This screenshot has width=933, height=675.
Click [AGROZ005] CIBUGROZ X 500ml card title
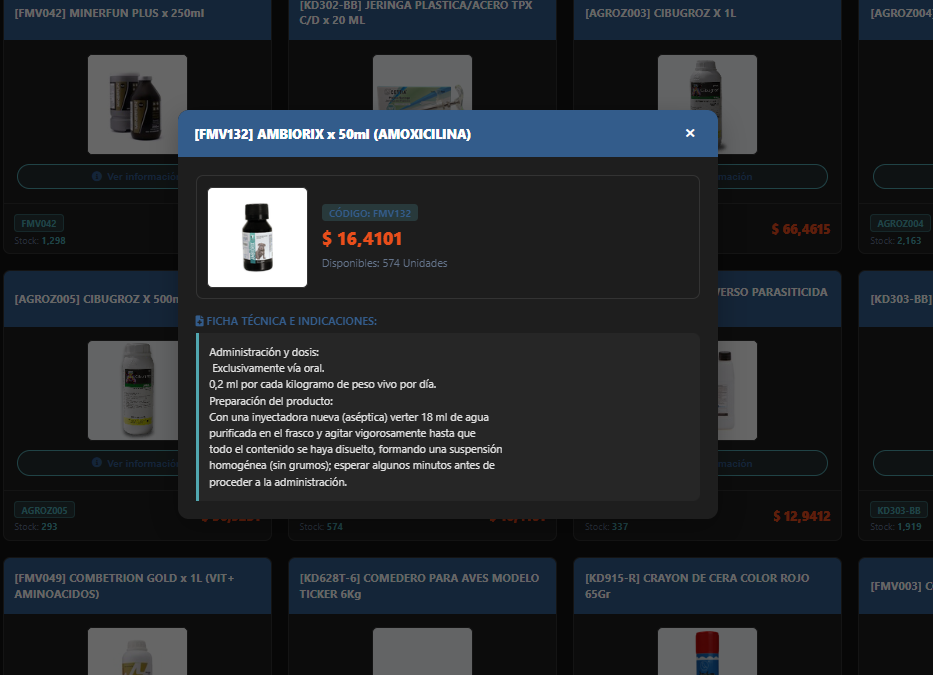tap(96, 299)
